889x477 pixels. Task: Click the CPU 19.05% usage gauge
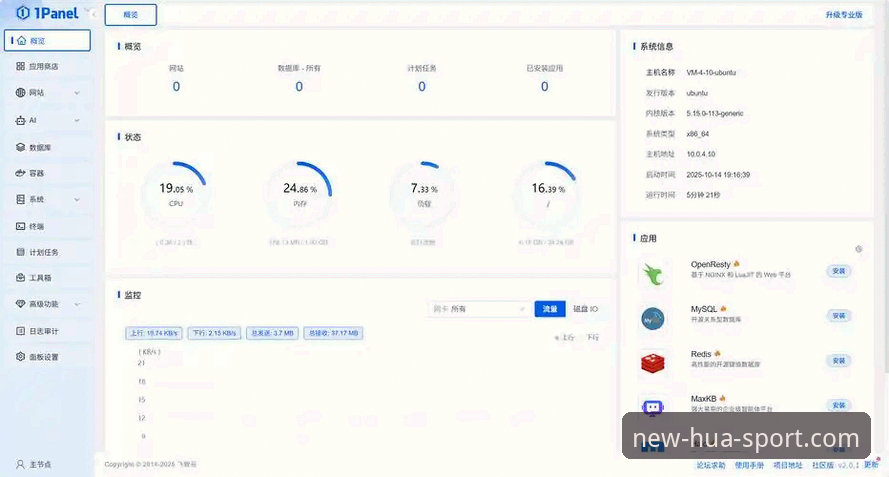176,193
